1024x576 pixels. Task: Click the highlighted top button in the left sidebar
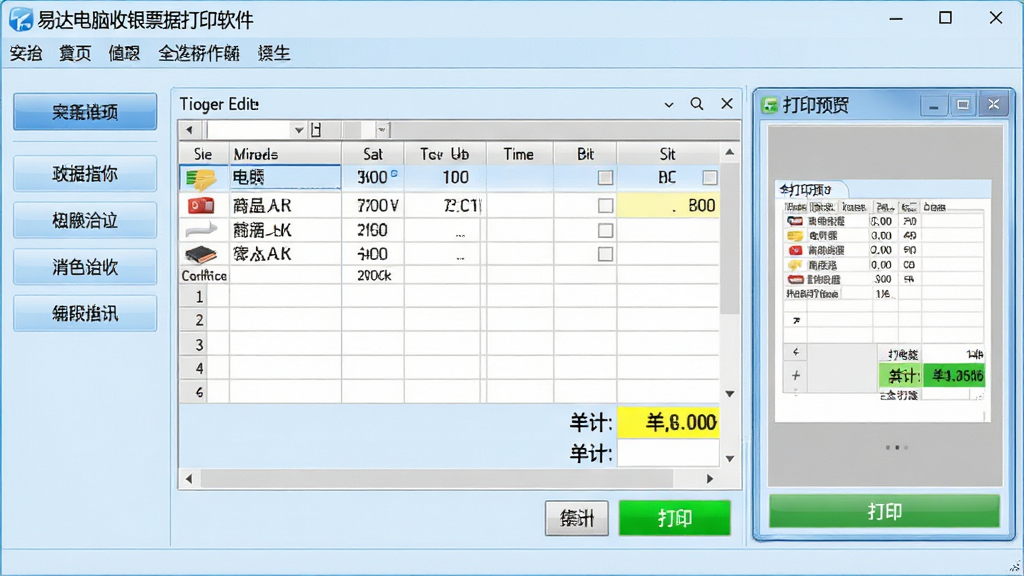point(85,112)
